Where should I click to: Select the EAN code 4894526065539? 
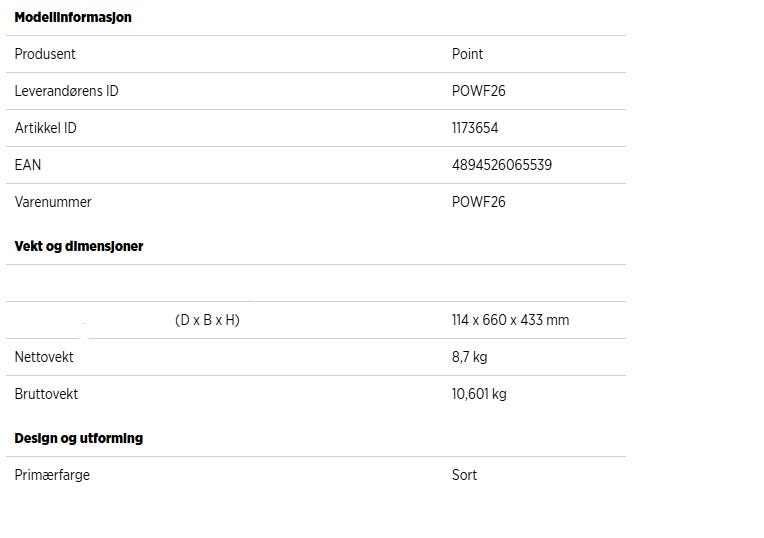pos(501,165)
